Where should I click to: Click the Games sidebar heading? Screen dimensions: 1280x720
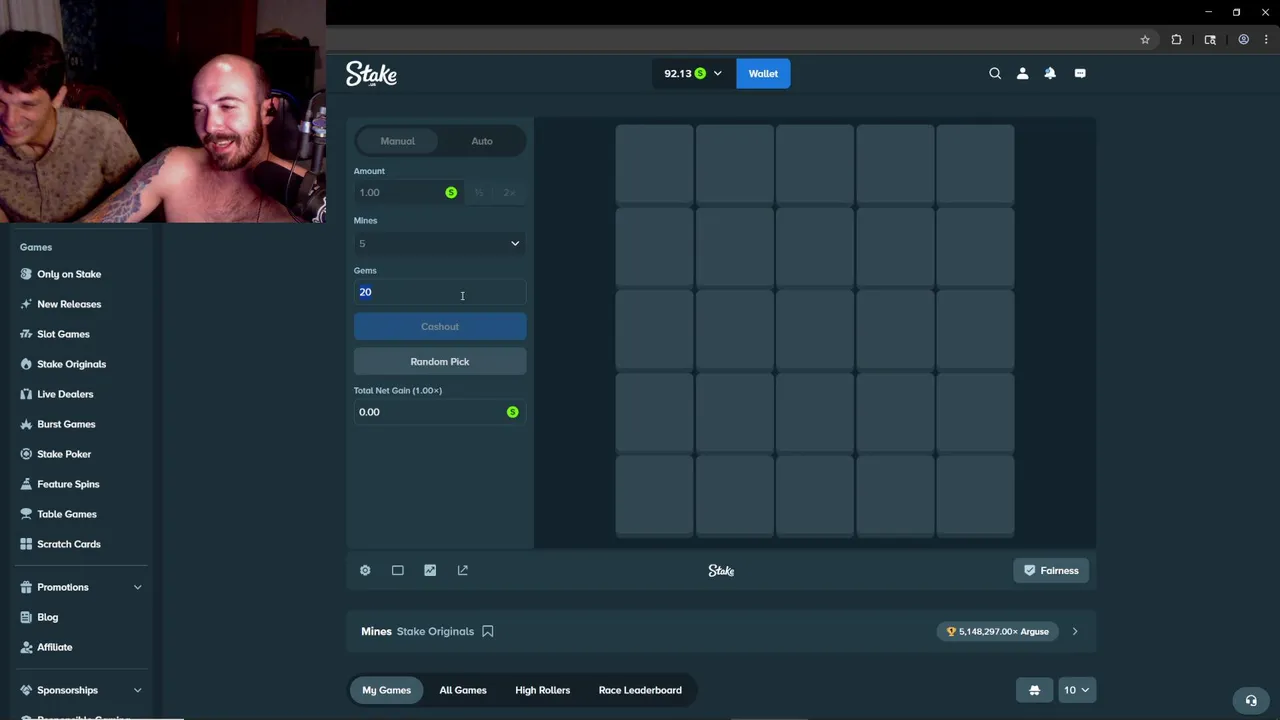tap(36, 247)
